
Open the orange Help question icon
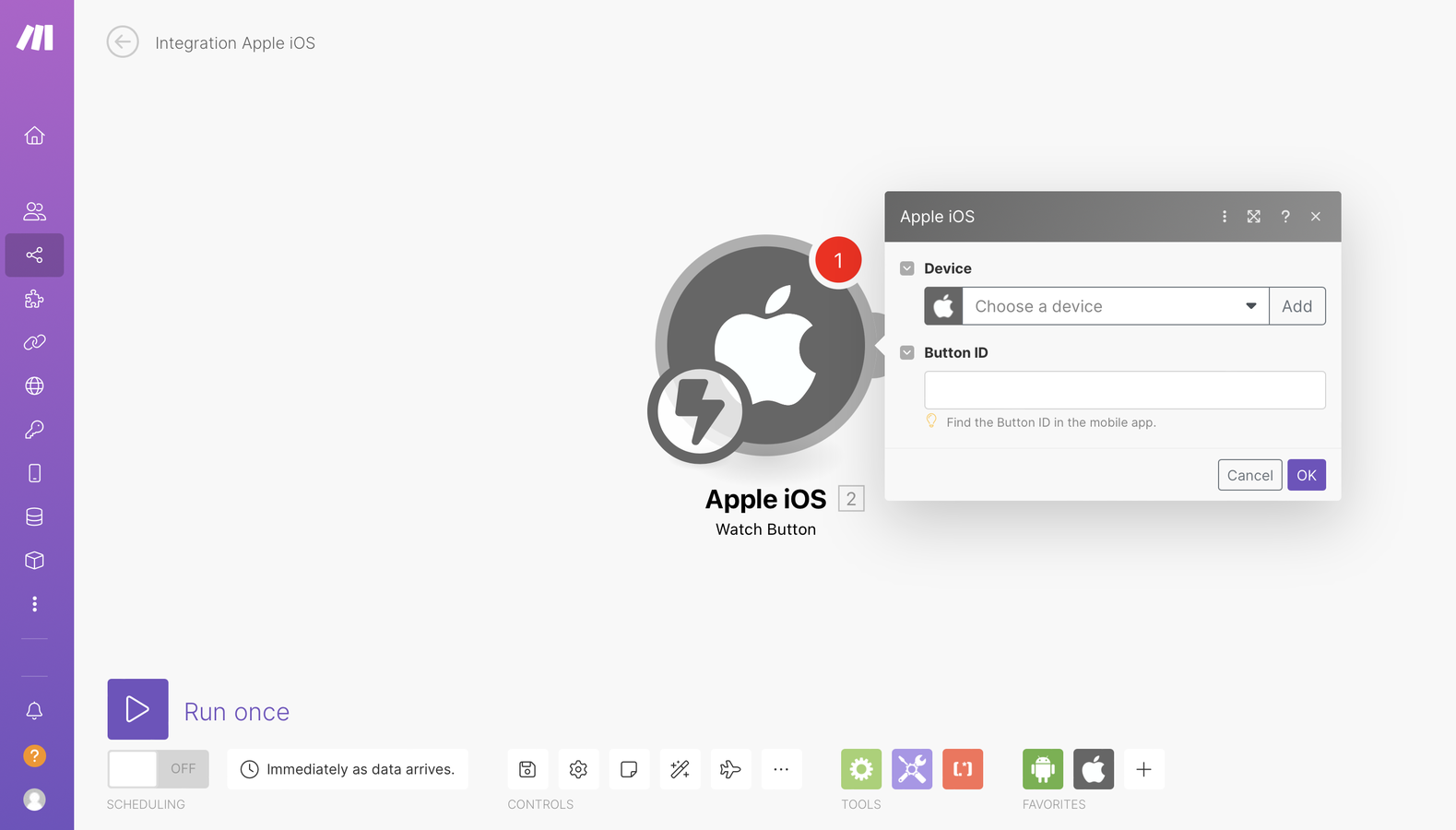[34, 756]
